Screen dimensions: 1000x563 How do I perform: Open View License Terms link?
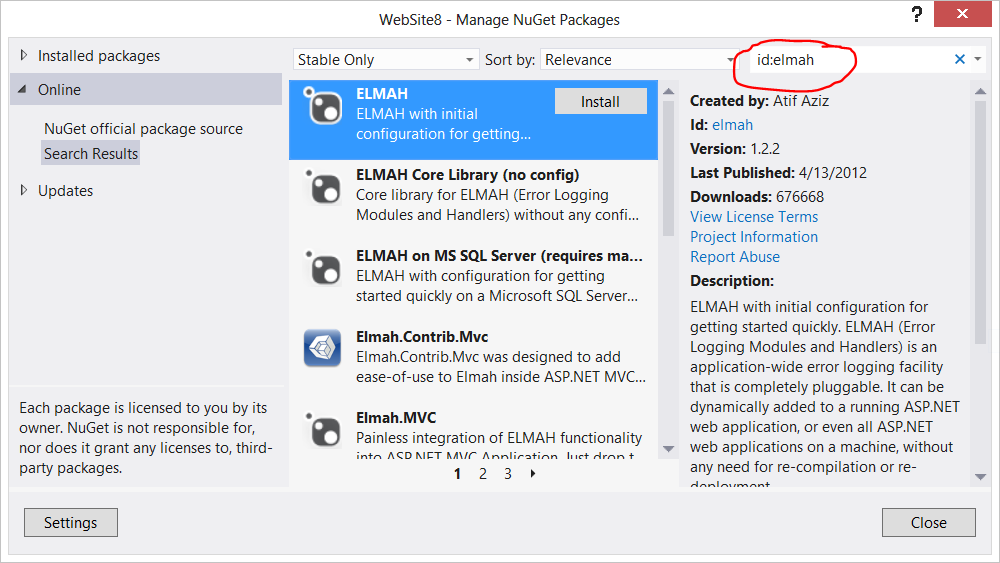[753, 217]
